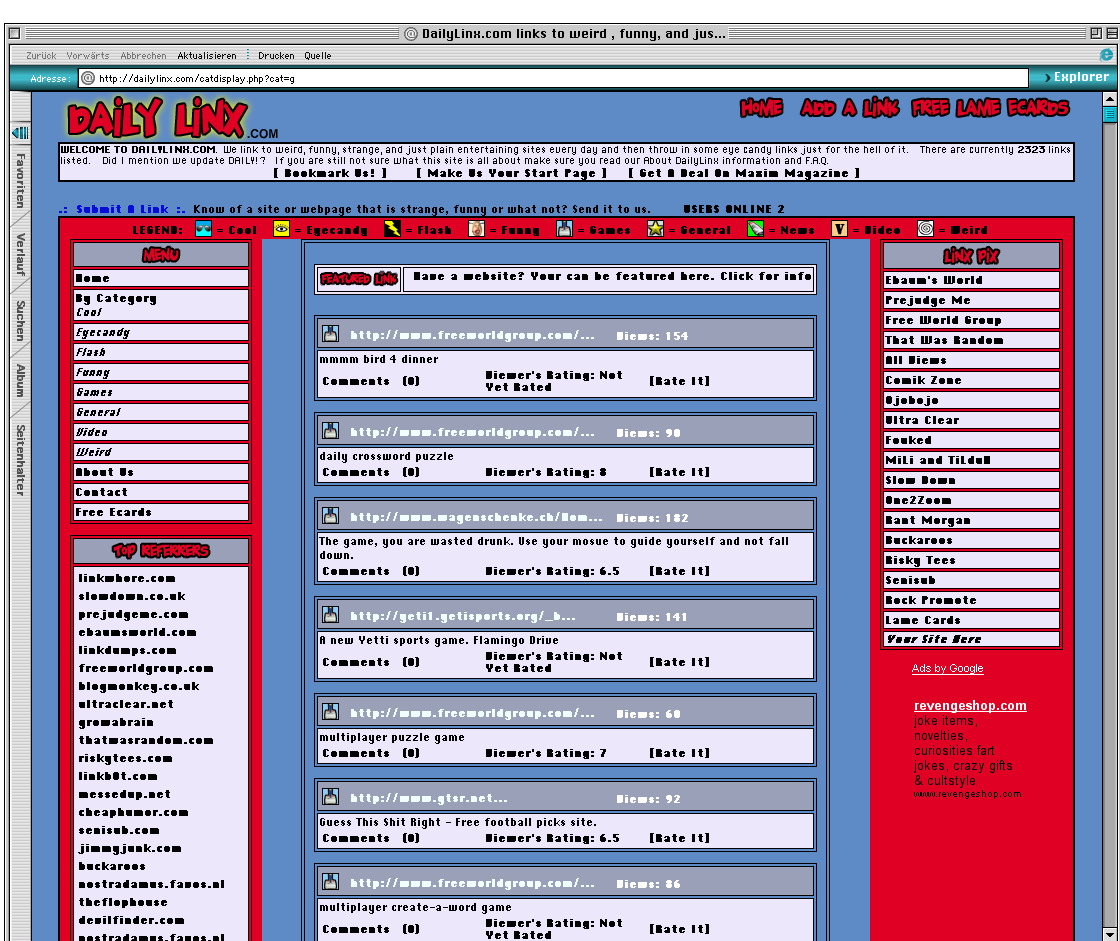Click the page icon in address bar
The image size is (1120, 941).
click(x=88, y=78)
